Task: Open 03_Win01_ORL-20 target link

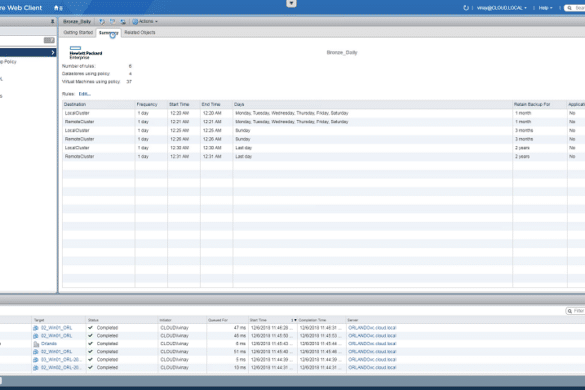Action: pos(60,360)
